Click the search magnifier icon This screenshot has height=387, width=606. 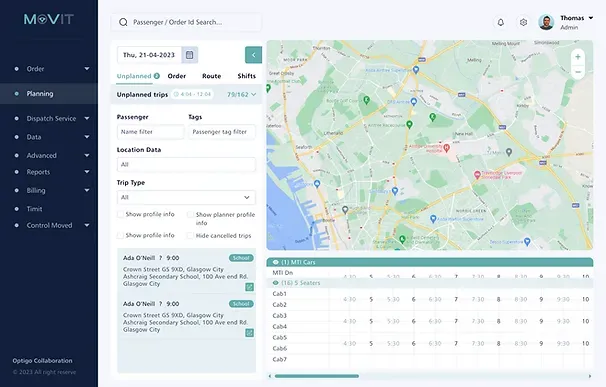pos(123,22)
